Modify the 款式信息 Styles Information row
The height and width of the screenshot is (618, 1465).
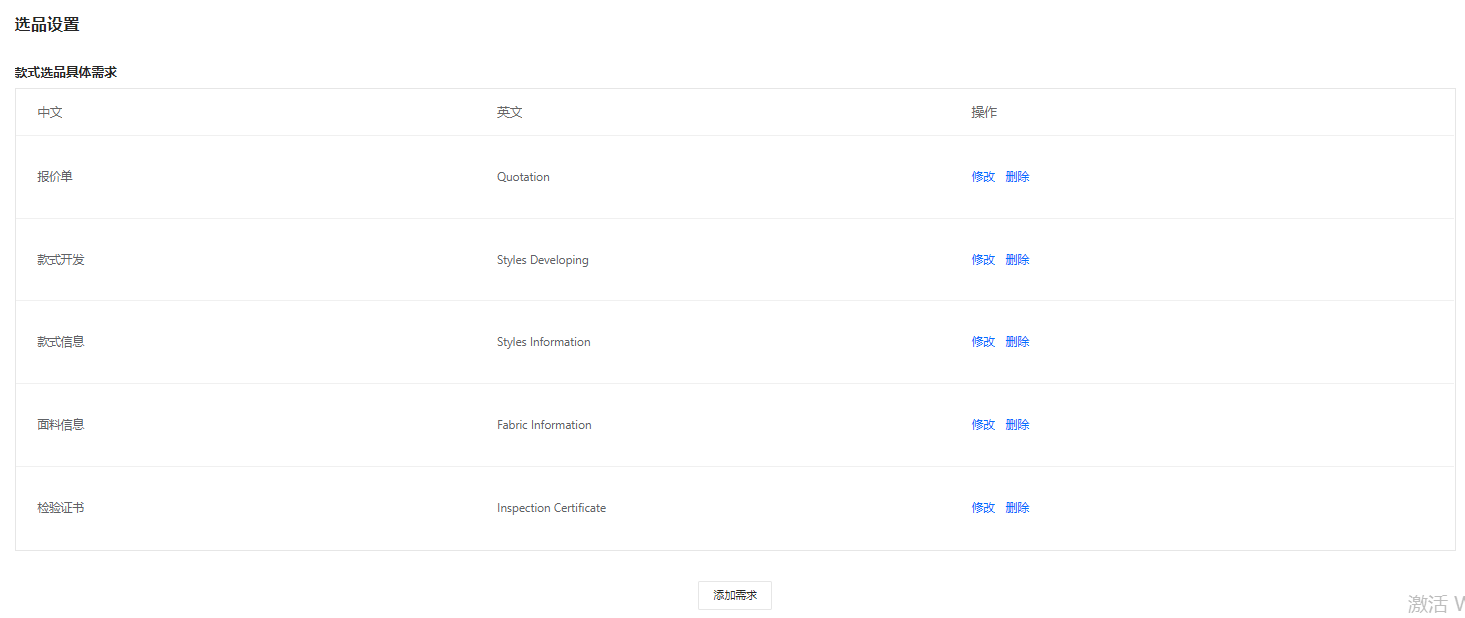point(982,342)
